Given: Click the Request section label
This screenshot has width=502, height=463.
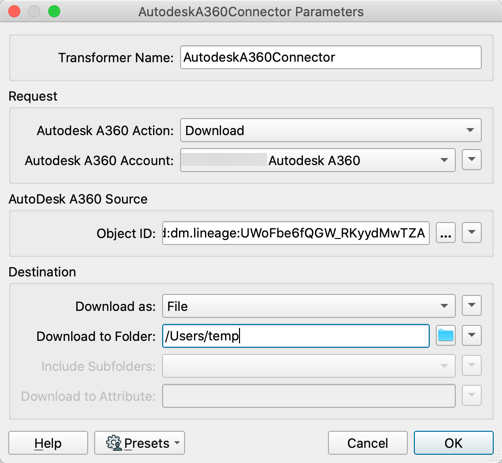Looking at the screenshot, I should tap(33, 96).
